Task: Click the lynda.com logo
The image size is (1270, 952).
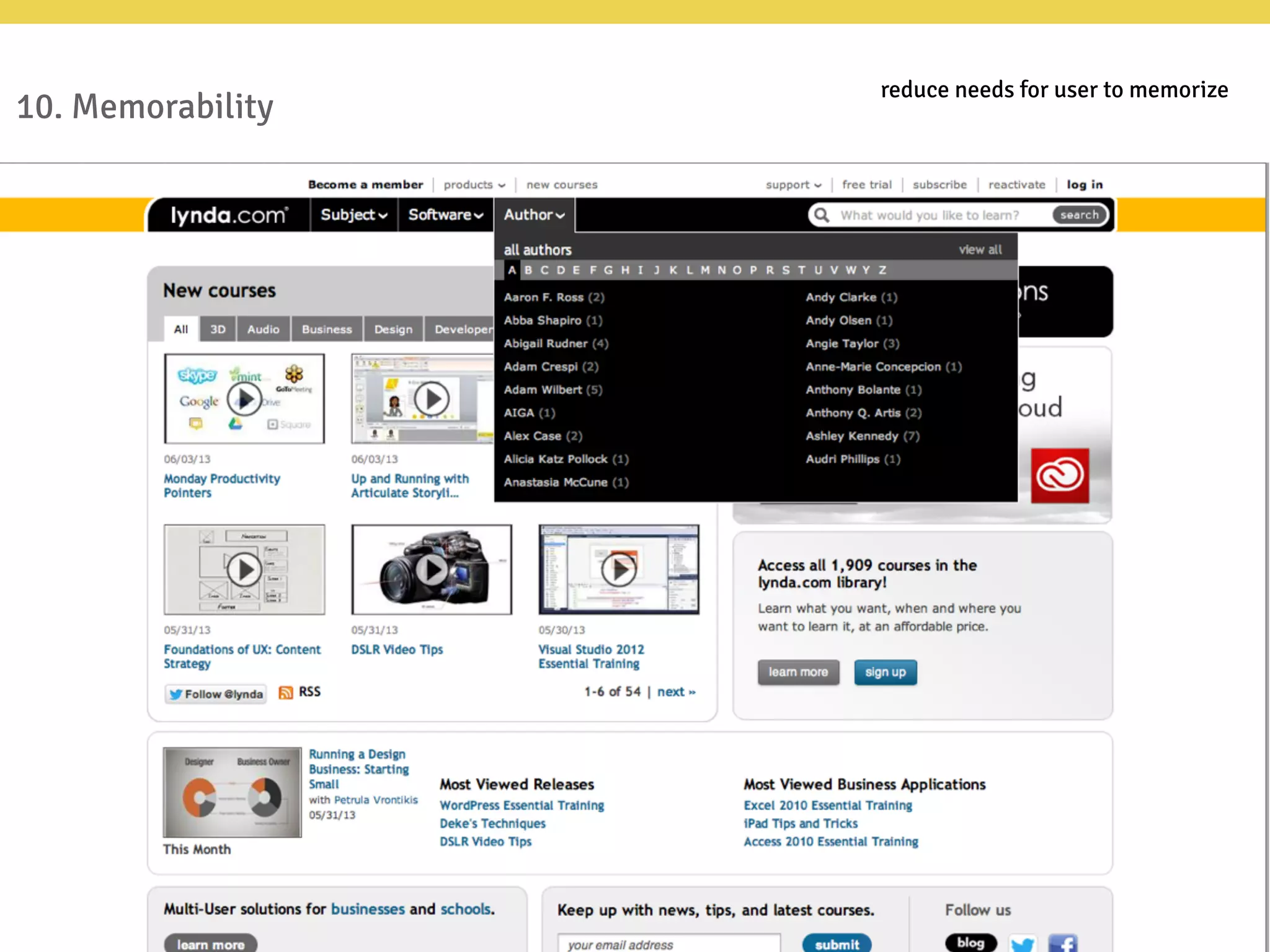Action: (229, 215)
